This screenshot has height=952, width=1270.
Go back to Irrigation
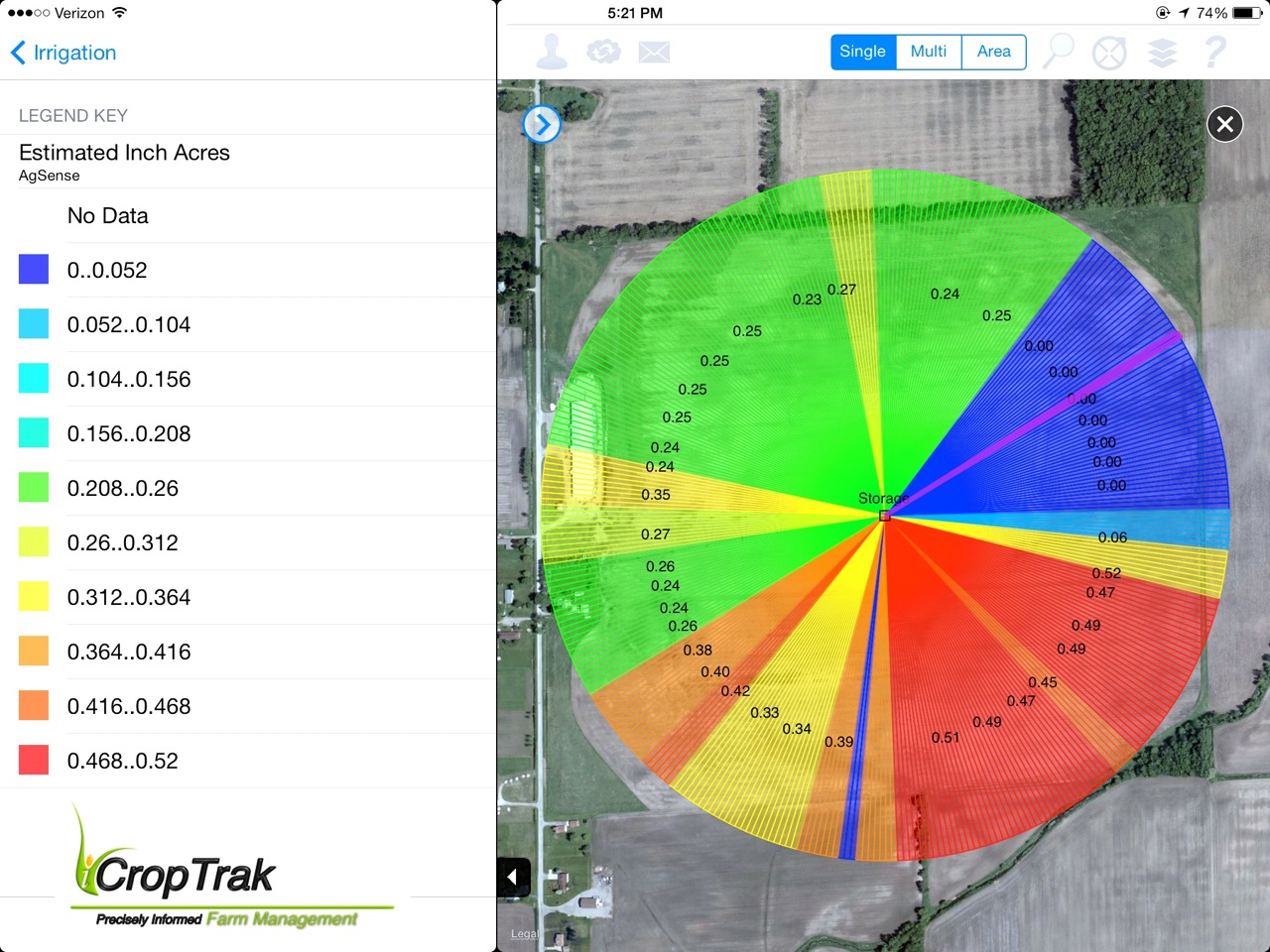(x=63, y=53)
